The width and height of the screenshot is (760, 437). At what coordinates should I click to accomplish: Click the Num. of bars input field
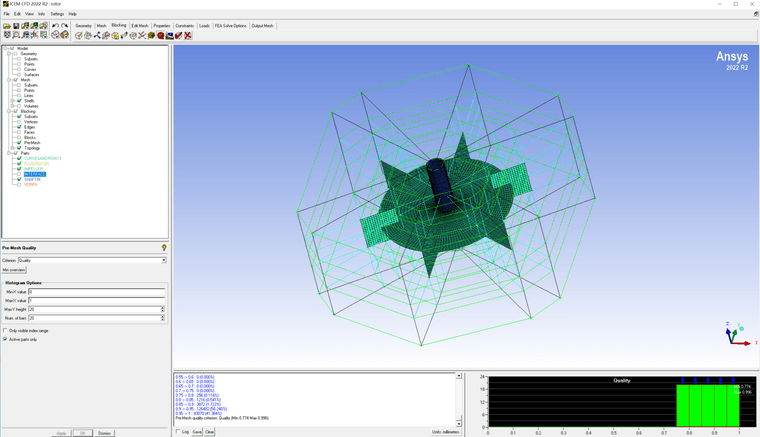point(94,318)
